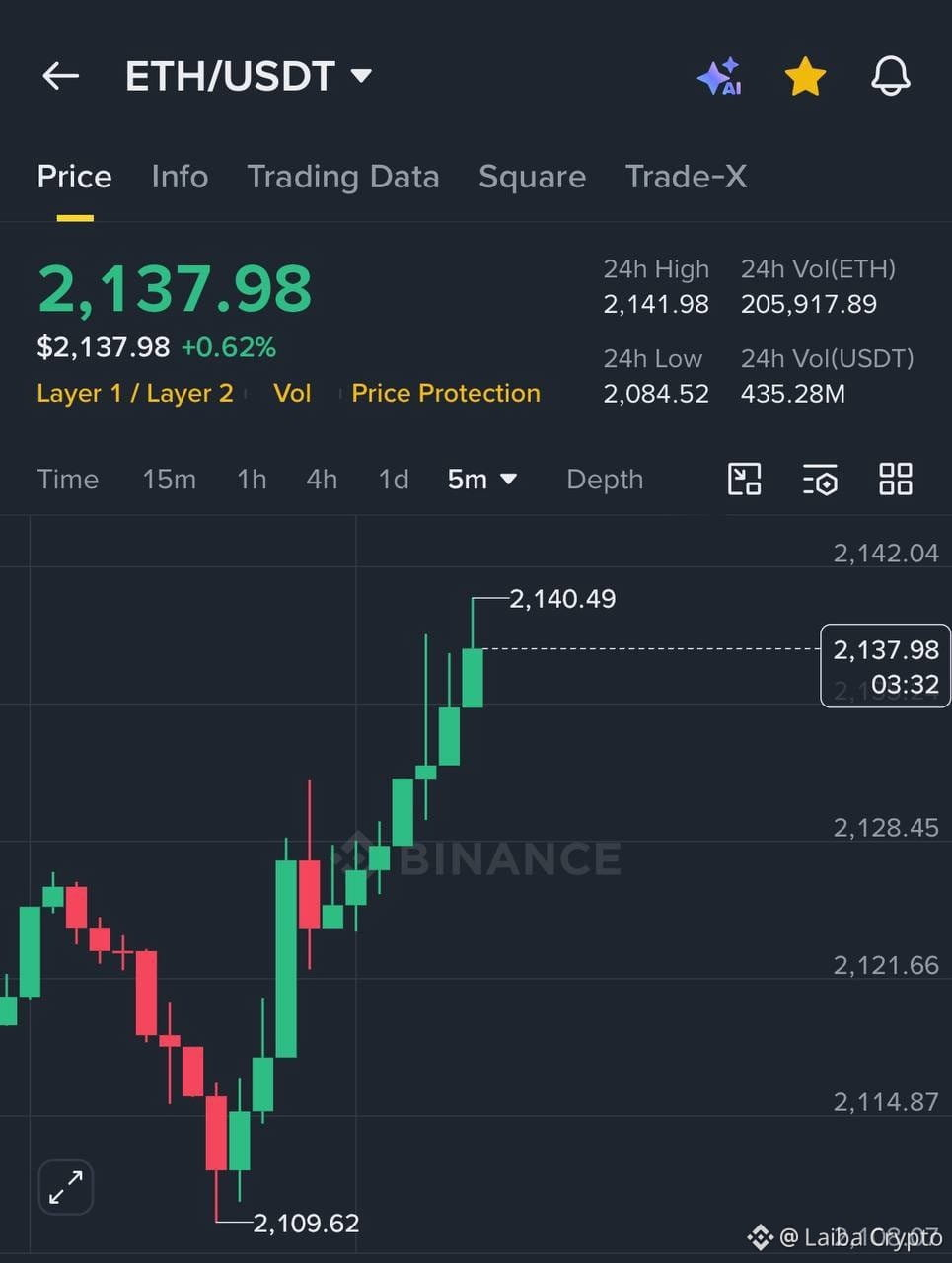Tap the 2,121.66 price axis label
952x1263 pixels.
pyautogui.click(x=886, y=965)
